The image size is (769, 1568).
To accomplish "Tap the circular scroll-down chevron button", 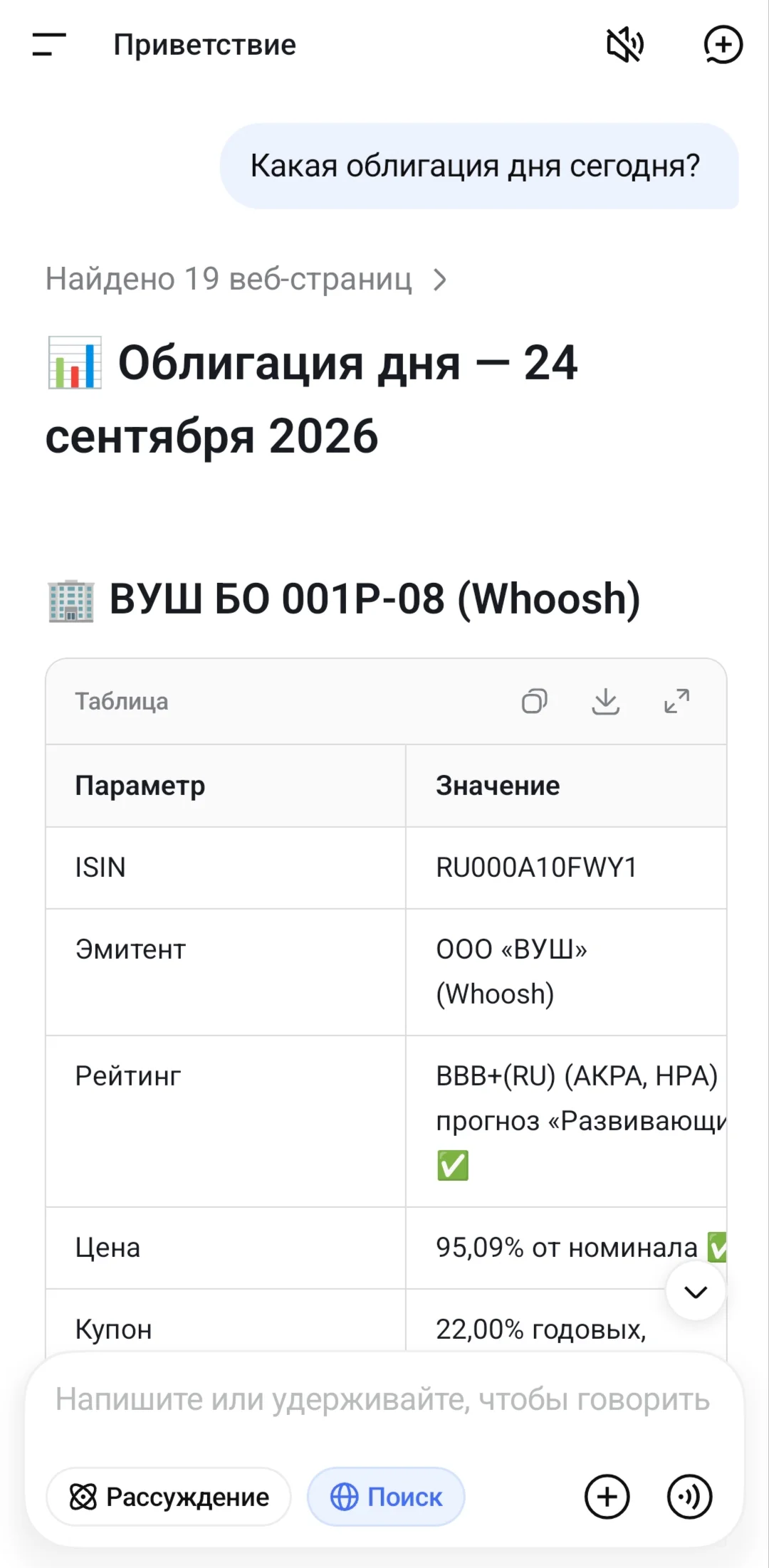I will [x=696, y=1292].
